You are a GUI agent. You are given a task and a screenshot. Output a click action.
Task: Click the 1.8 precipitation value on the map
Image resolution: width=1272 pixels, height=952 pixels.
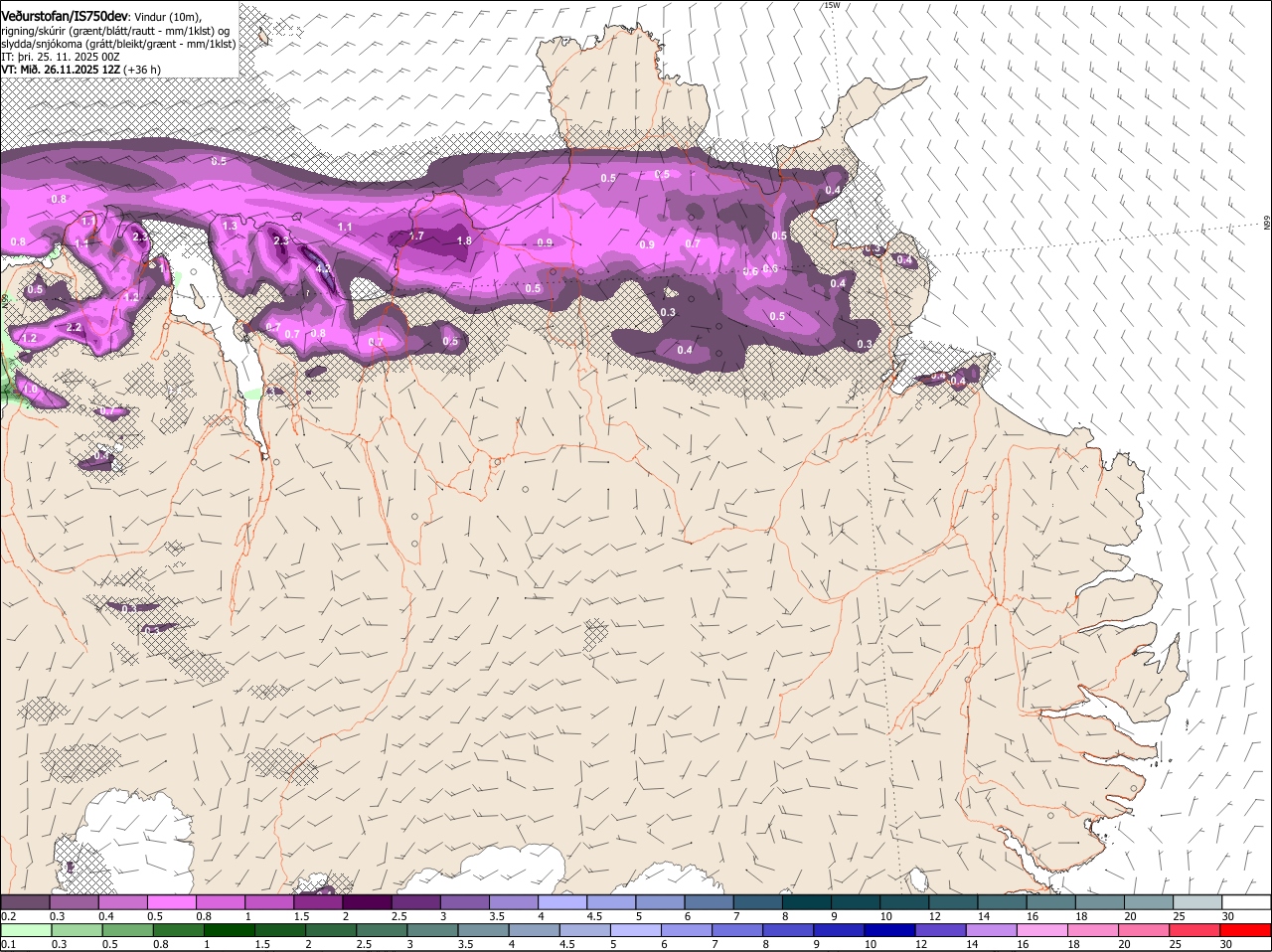tap(464, 240)
